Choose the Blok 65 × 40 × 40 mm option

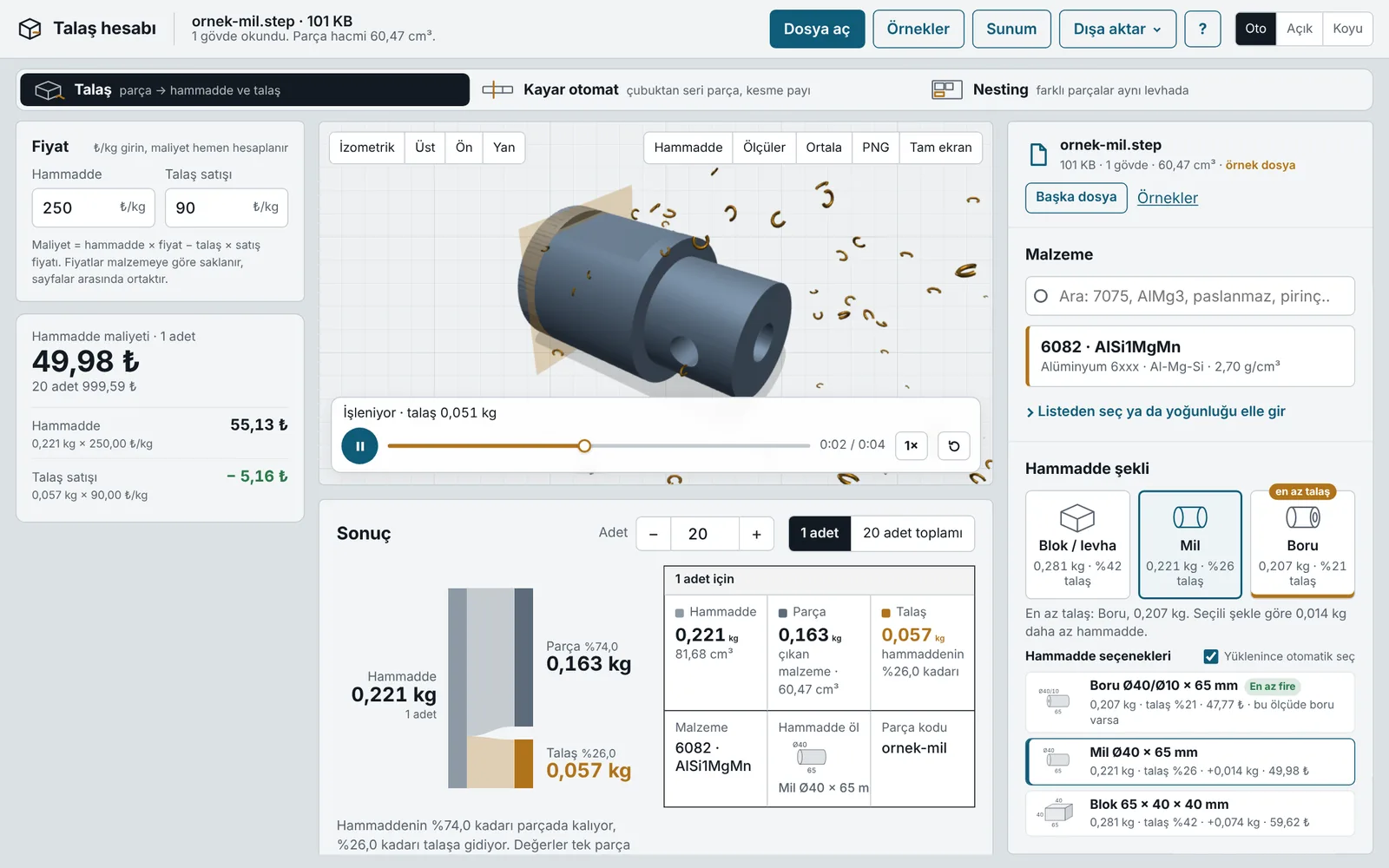(1190, 813)
